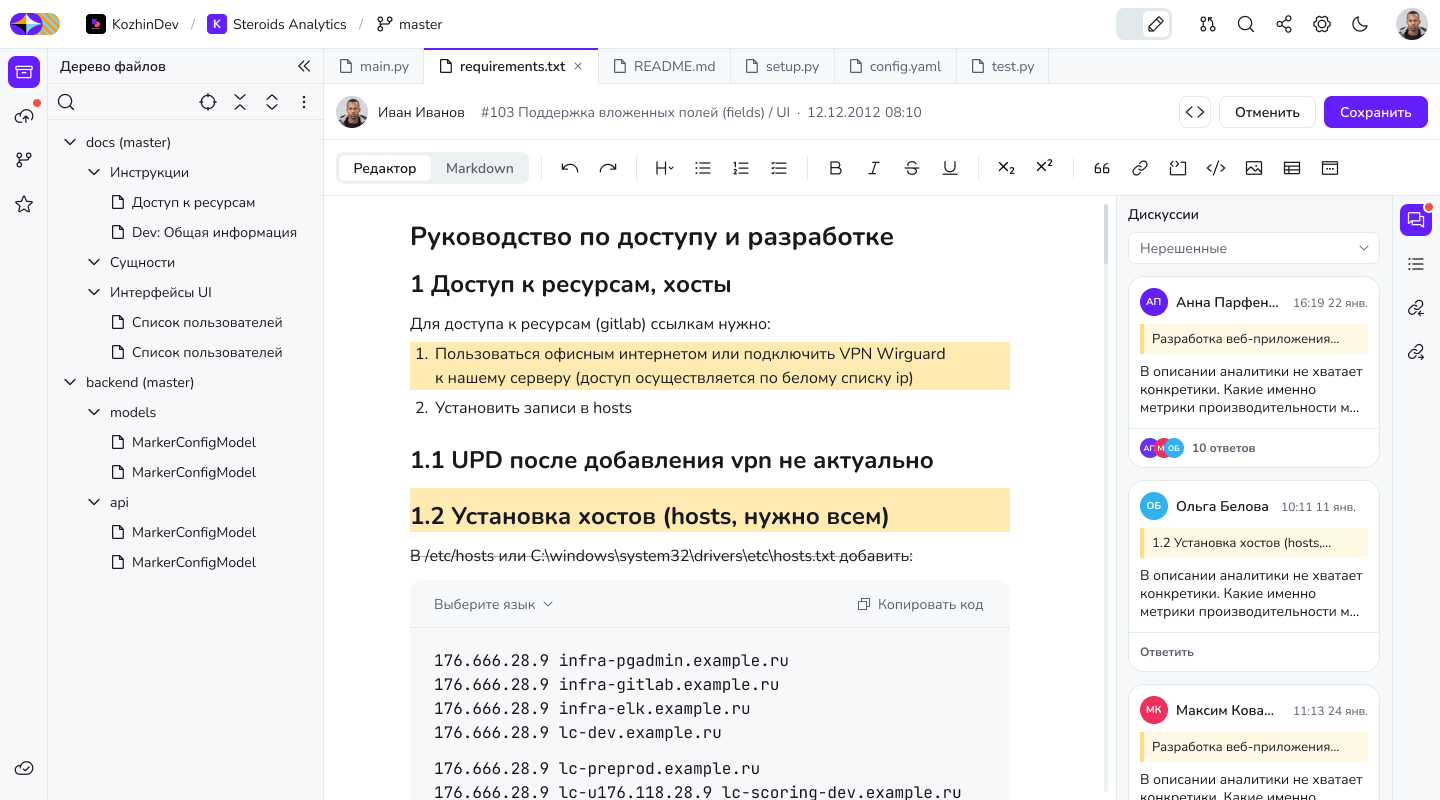This screenshot has width=1440, height=800.
Task: Expand all file tree folders
Action: click(272, 102)
